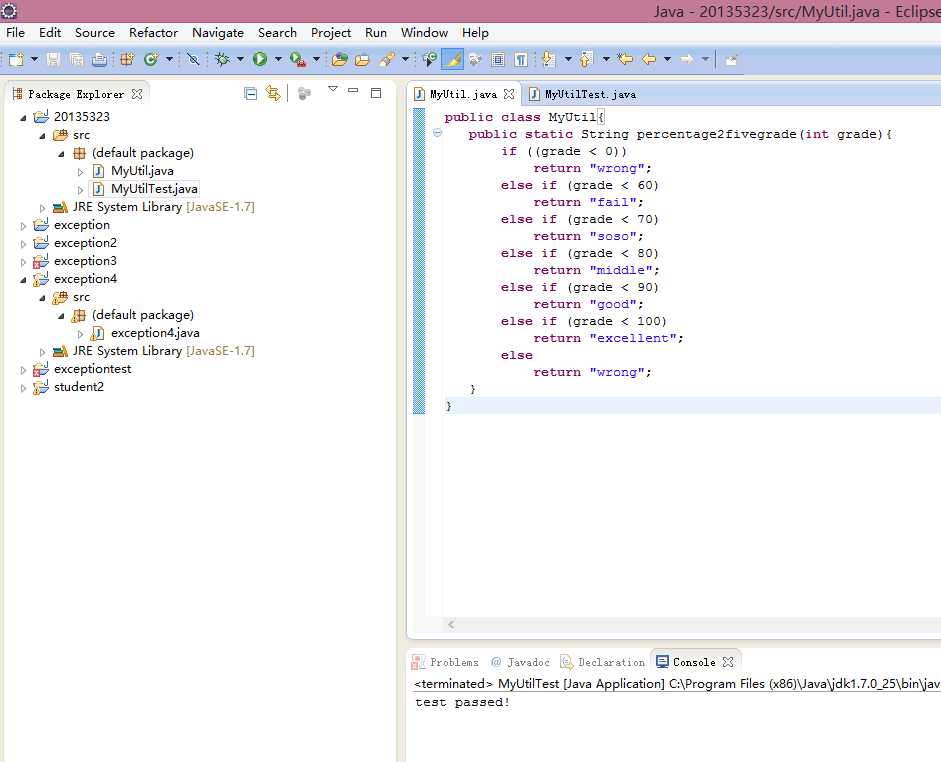The image size is (941, 762).
Task: Click the Open Type icon
Action: coord(340,59)
